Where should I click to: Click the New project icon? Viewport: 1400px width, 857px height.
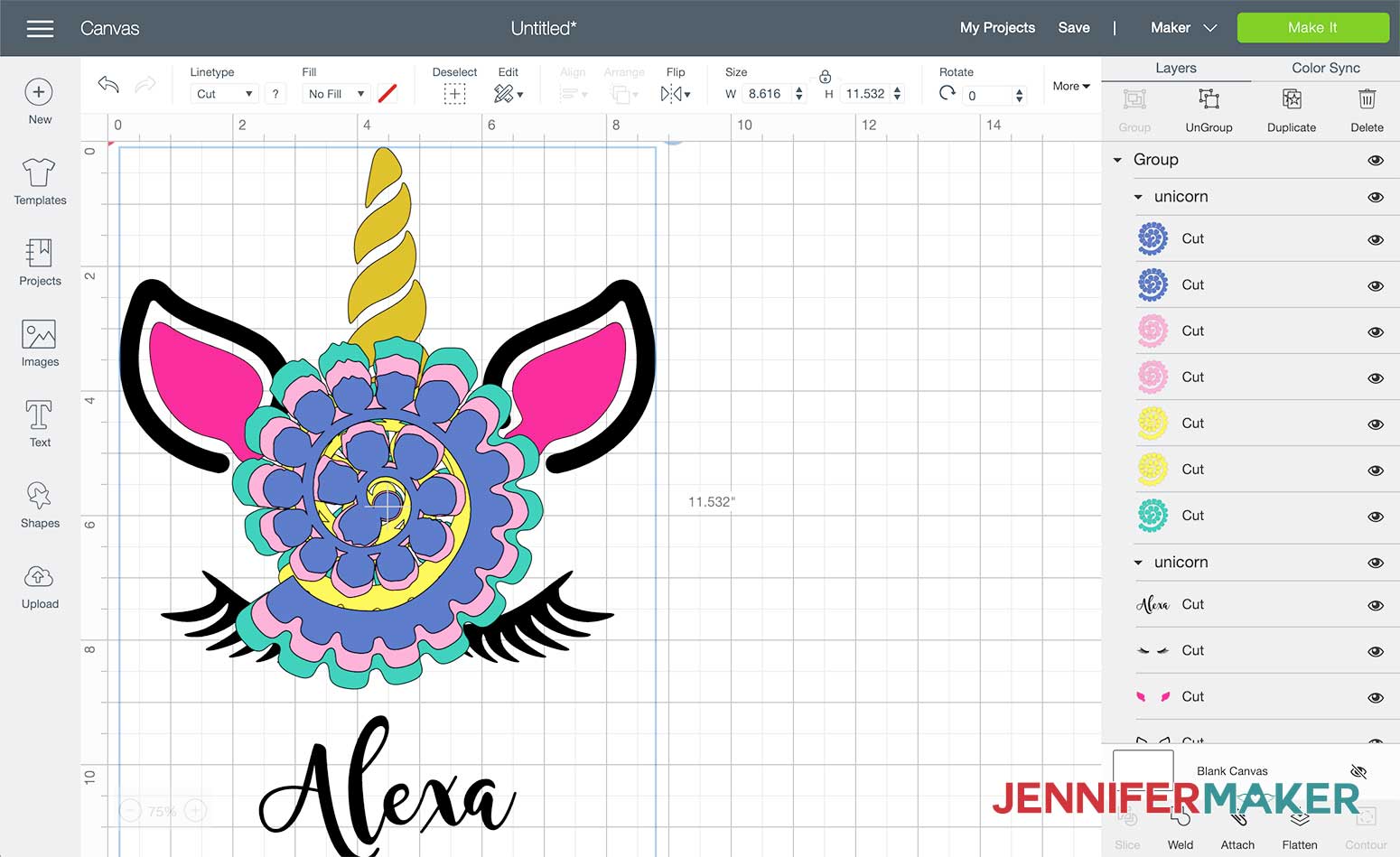point(39,92)
